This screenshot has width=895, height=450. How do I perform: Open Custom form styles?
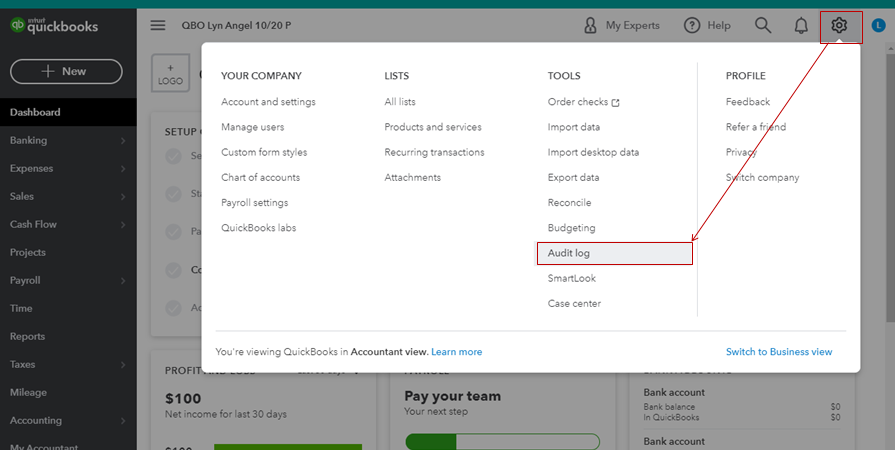[264, 152]
